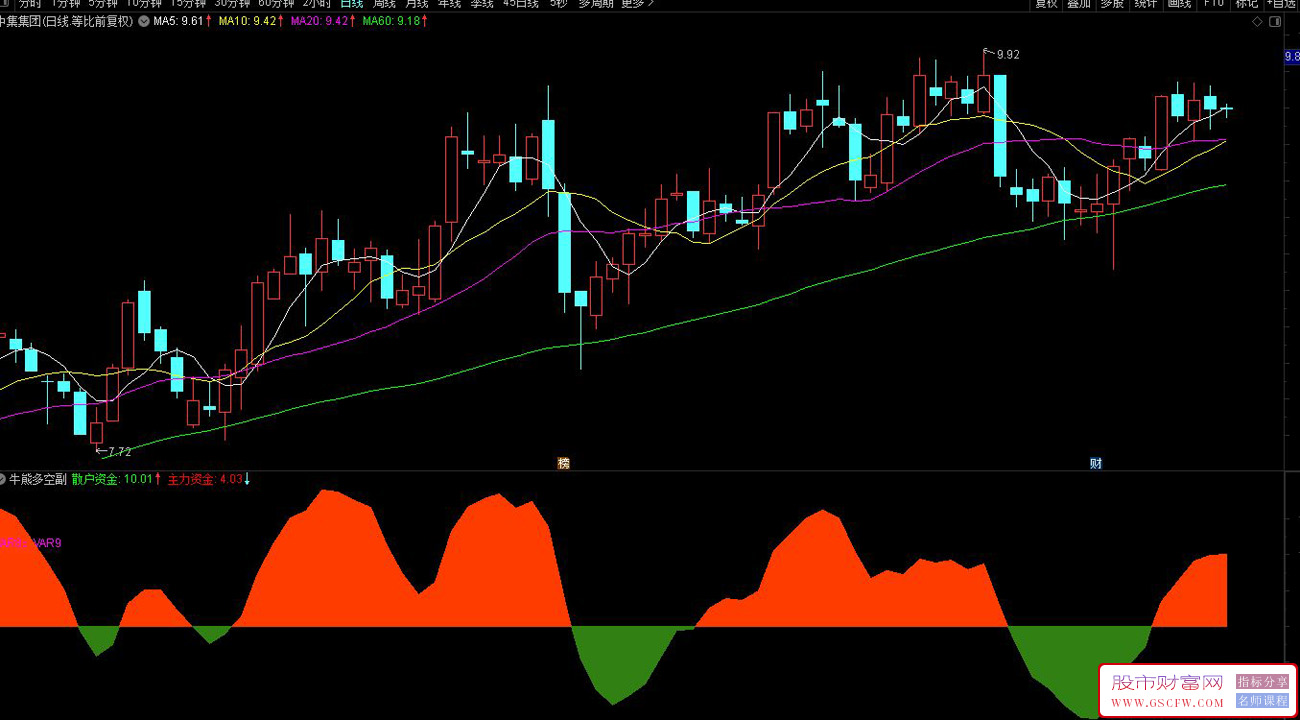Screen dimensions: 1300x720
Task: Click the blue current price tag on axis
Action: tap(1292, 57)
